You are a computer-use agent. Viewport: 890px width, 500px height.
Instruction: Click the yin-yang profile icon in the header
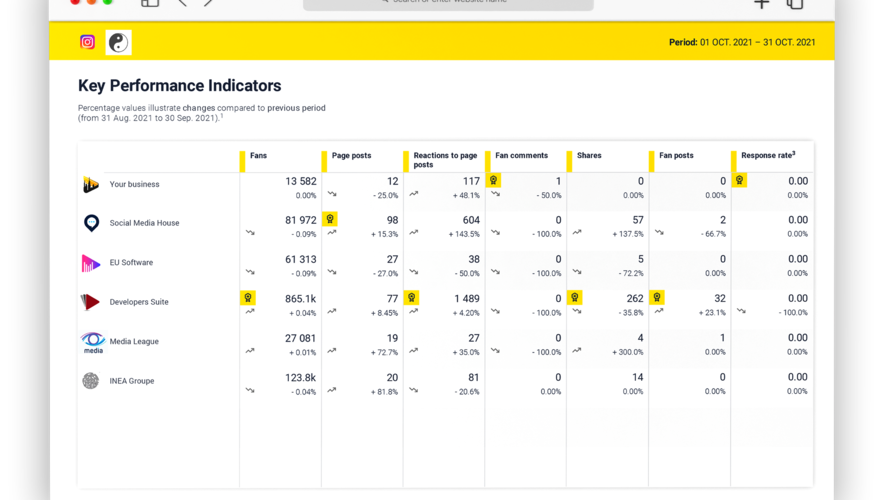click(x=119, y=43)
